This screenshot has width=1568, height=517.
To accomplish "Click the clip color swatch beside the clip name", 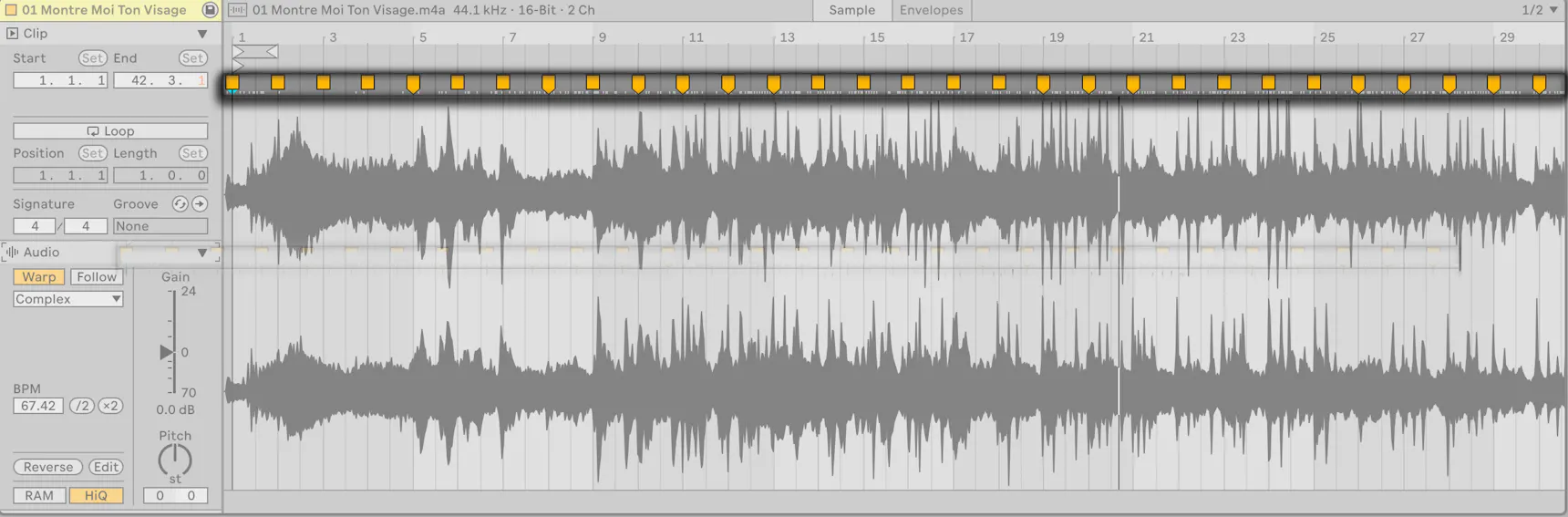I will pos(11,10).
